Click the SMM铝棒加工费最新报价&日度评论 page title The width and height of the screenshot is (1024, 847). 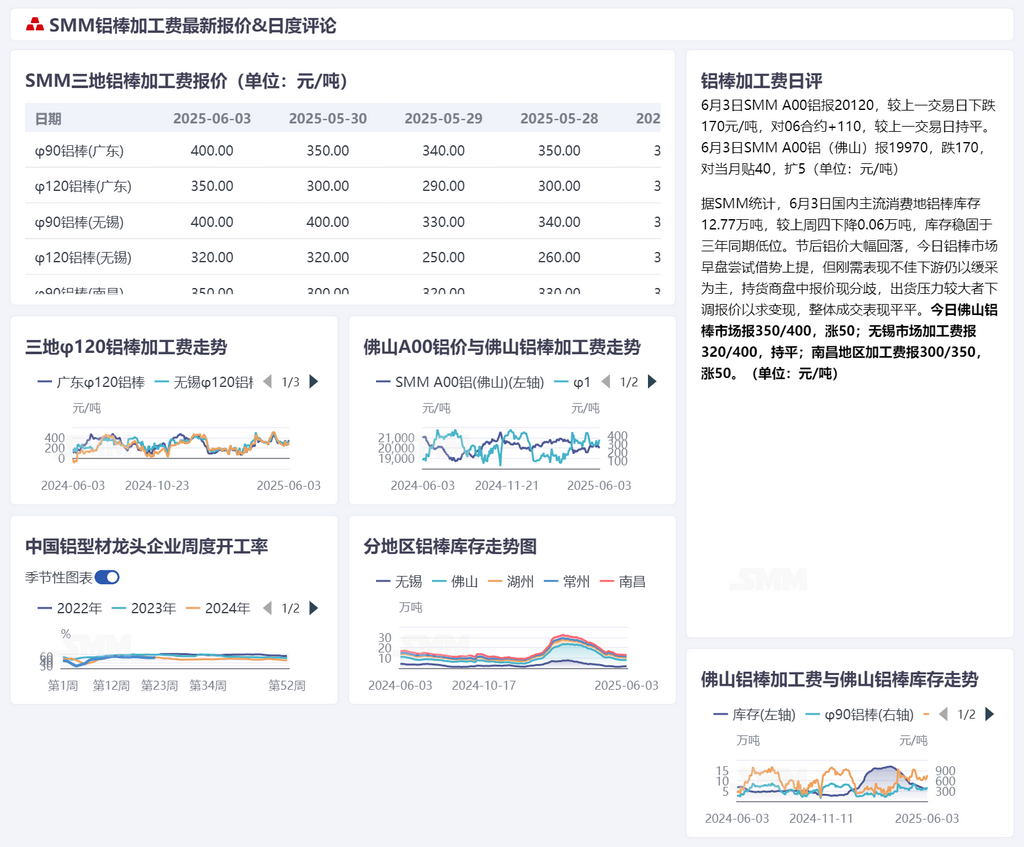pos(193,25)
